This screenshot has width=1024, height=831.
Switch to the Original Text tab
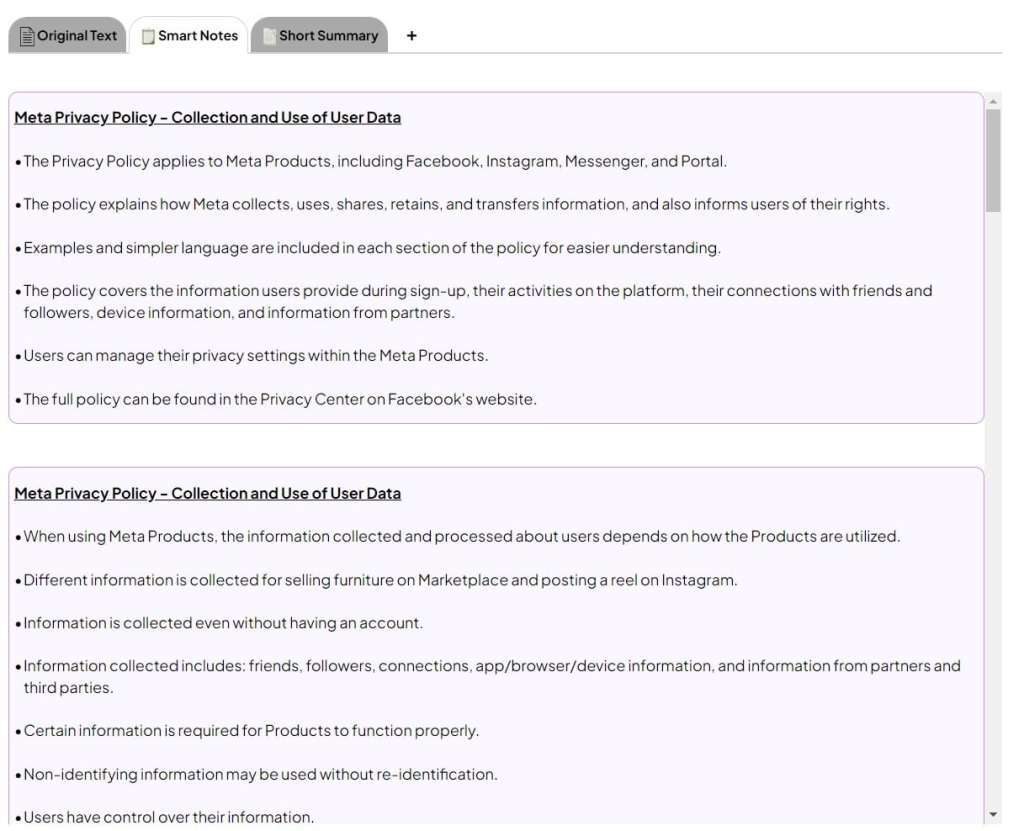click(77, 36)
